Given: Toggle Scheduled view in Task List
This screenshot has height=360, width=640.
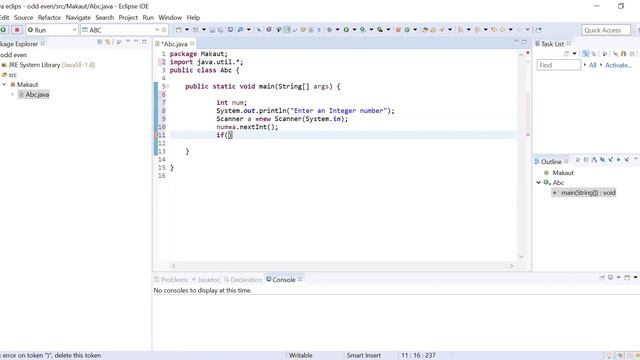Looking at the screenshot, I should (x=594, y=53).
